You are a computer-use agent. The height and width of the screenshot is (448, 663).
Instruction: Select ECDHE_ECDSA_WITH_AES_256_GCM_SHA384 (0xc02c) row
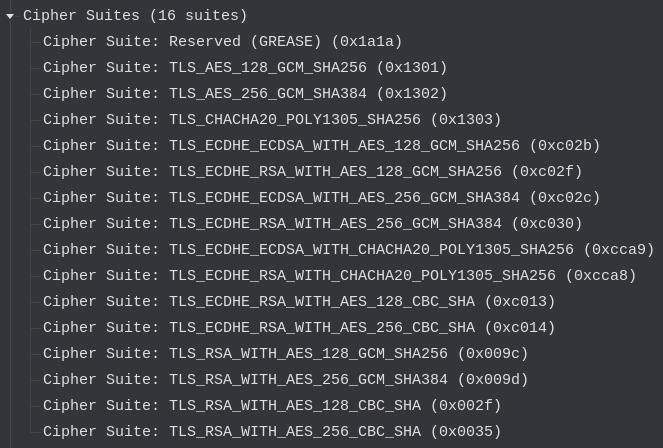point(321,198)
